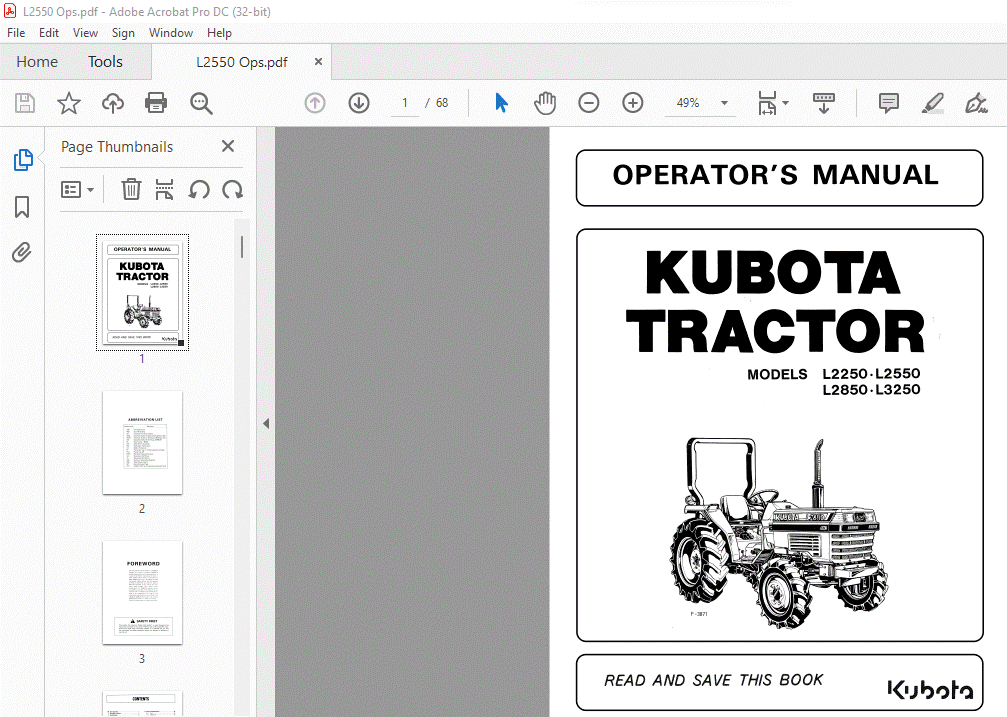Viewport: 1007px width, 717px height.
Task: Click the 'Page Thumbnails' panel title
Action: coord(117,146)
